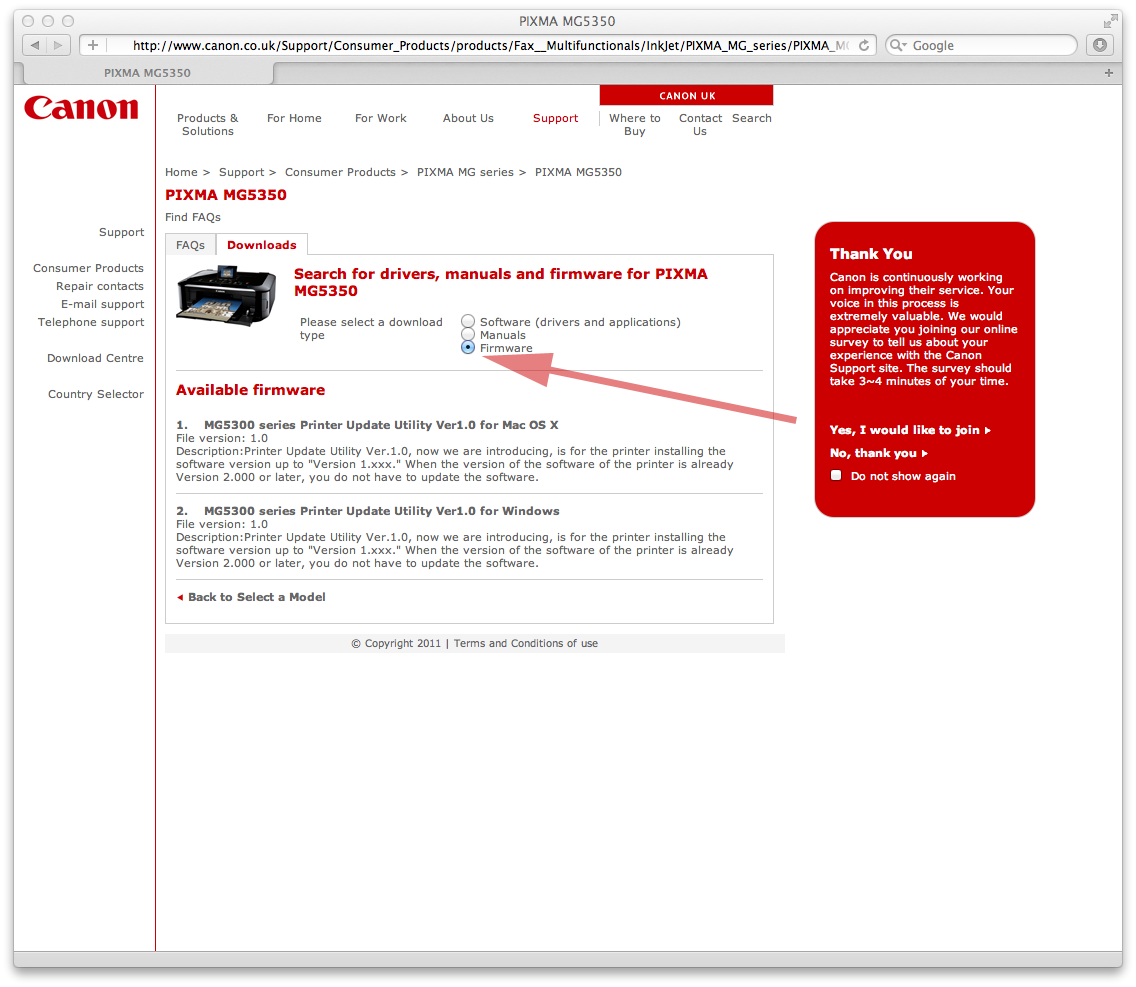The width and height of the screenshot is (1136, 987).
Task: Switch to the FAQs tab
Action: point(191,245)
